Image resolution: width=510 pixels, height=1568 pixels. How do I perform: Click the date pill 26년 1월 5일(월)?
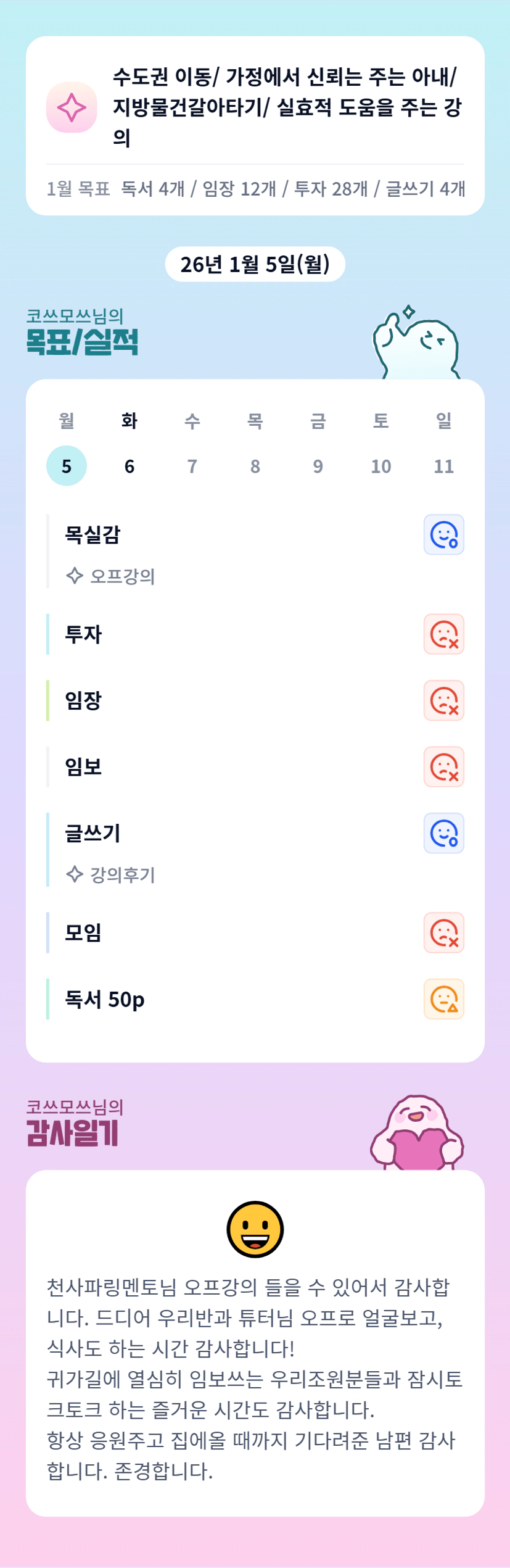(255, 264)
